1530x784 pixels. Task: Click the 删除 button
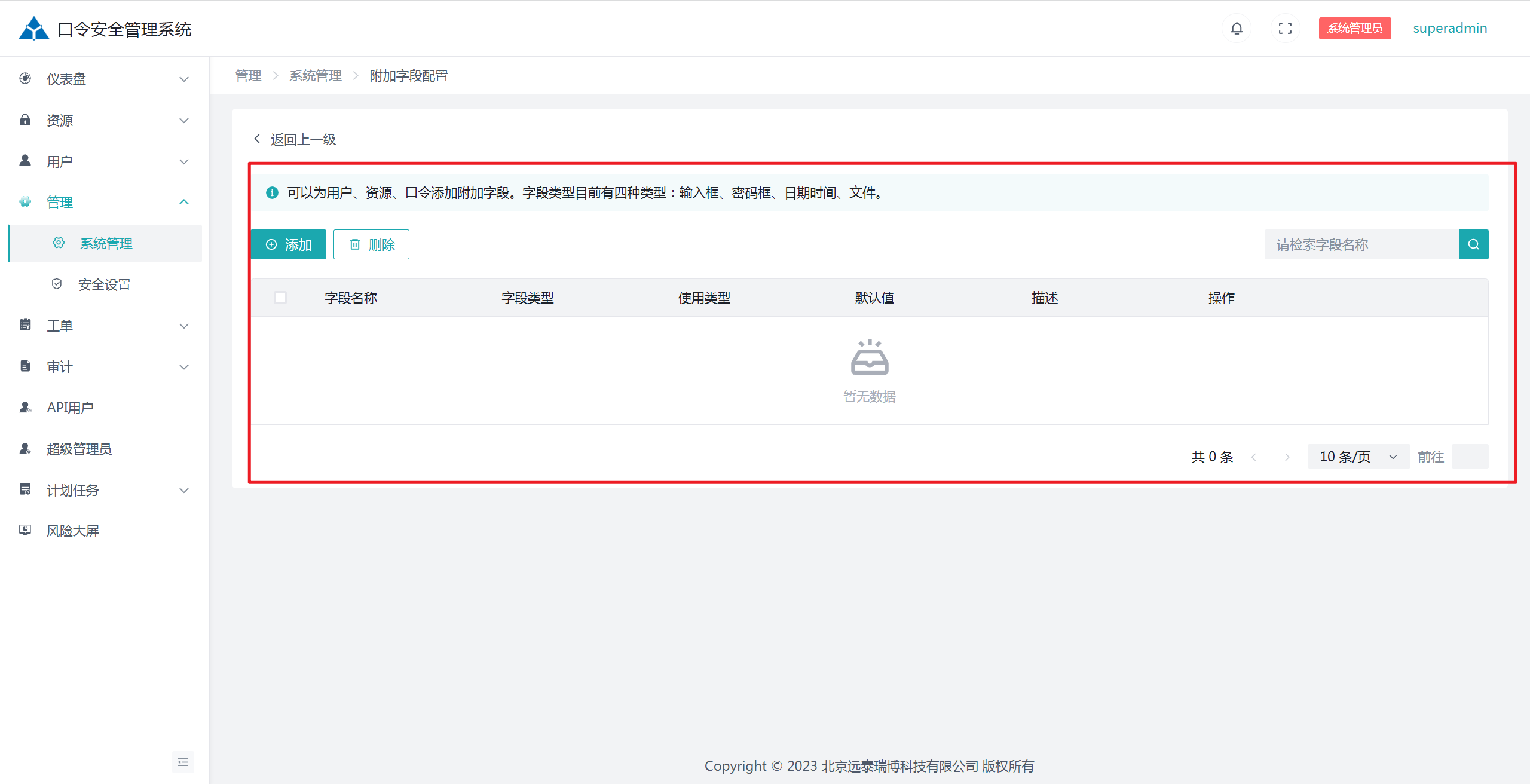(371, 244)
